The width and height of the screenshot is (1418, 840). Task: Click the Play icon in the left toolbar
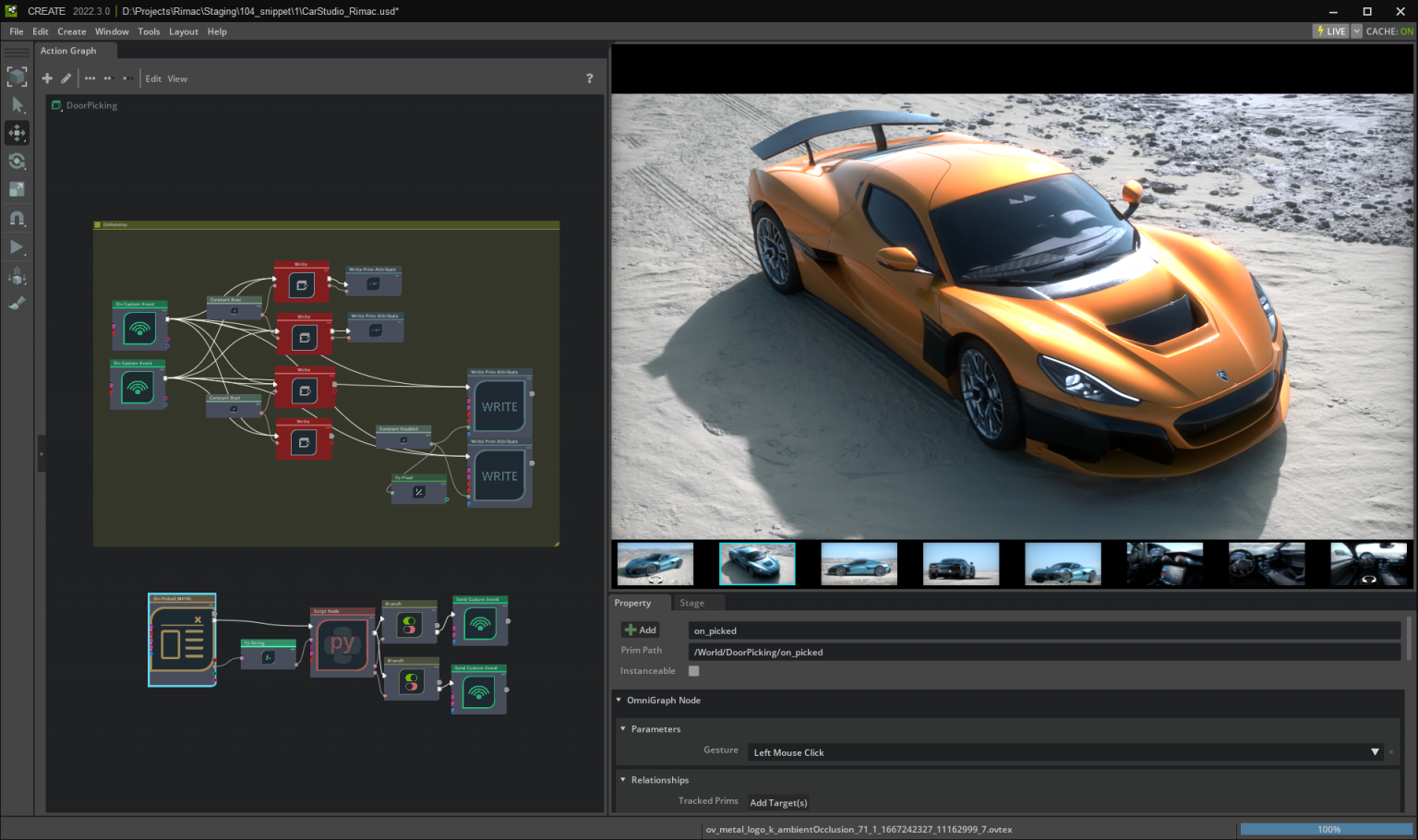(17, 246)
